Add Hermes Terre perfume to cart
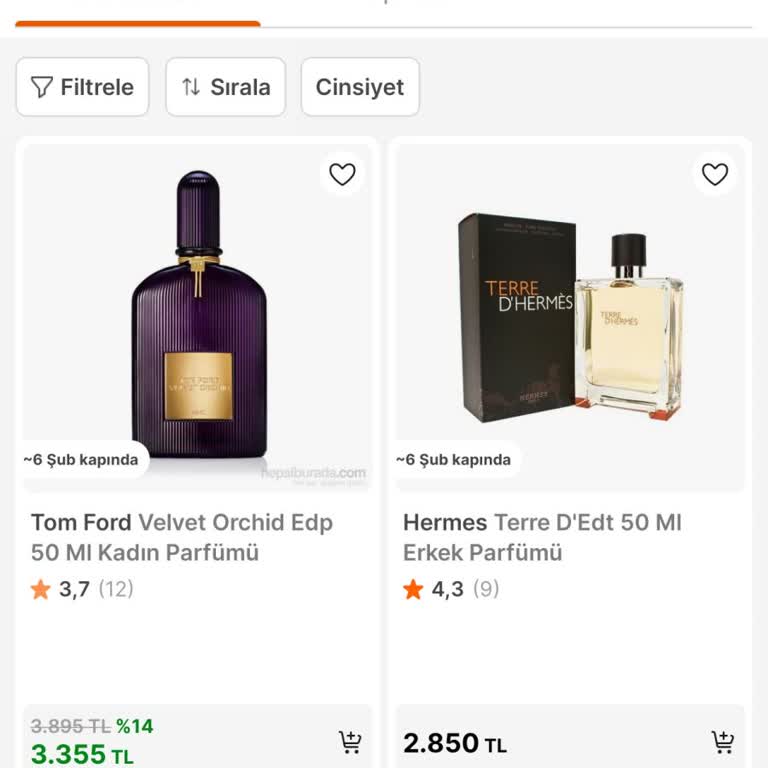The width and height of the screenshot is (768, 768). [x=722, y=742]
